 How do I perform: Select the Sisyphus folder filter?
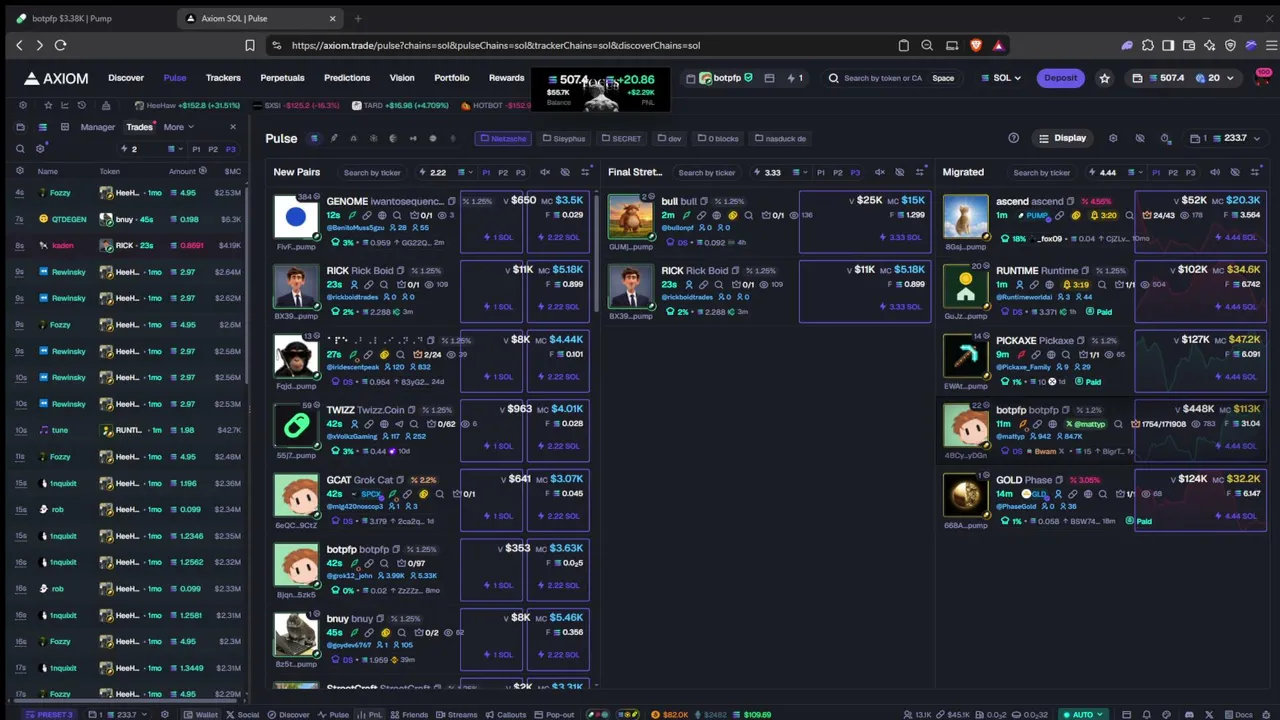[564, 138]
